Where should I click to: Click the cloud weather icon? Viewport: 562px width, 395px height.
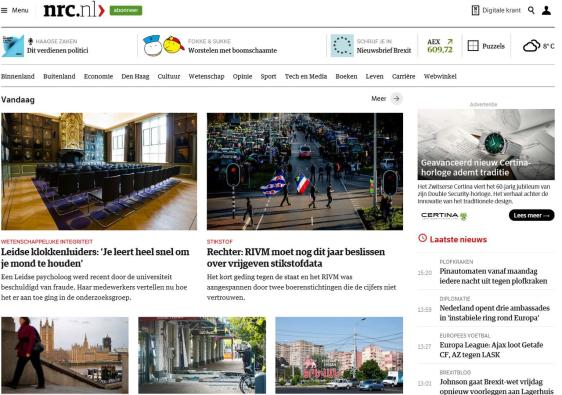click(531, 46)
